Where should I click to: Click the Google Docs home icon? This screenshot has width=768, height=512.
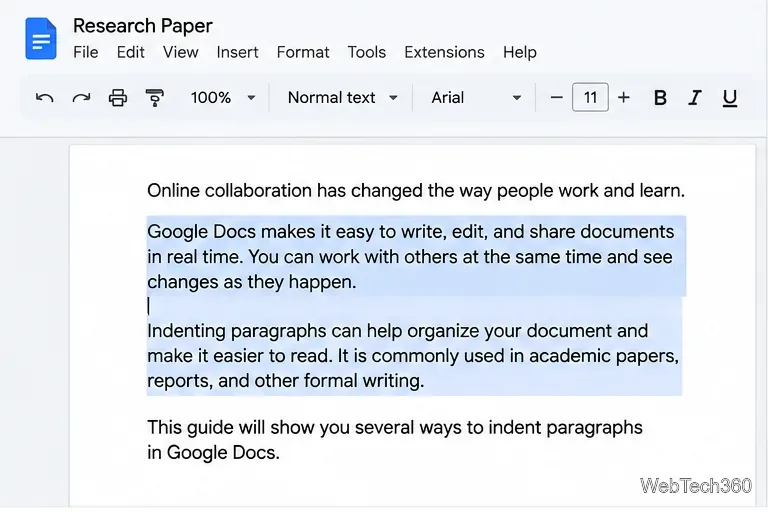click(x=41, y=39)
